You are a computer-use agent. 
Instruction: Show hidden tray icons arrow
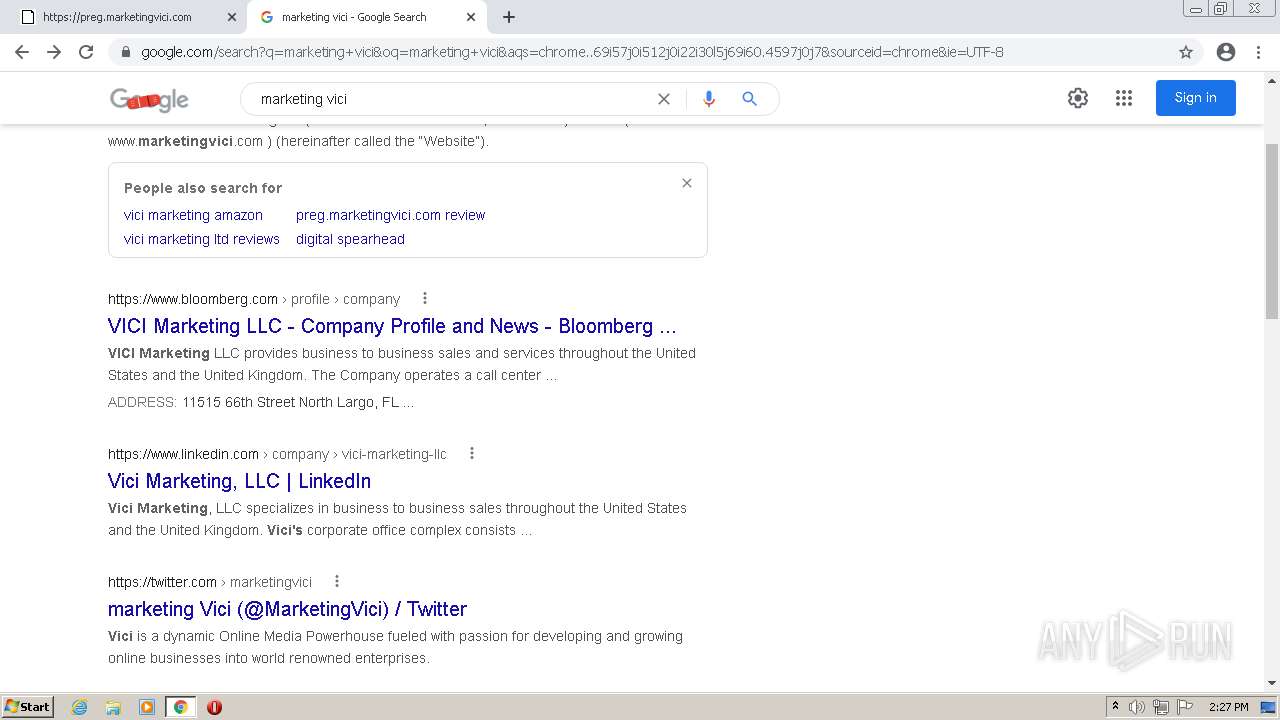(1115, 707)
